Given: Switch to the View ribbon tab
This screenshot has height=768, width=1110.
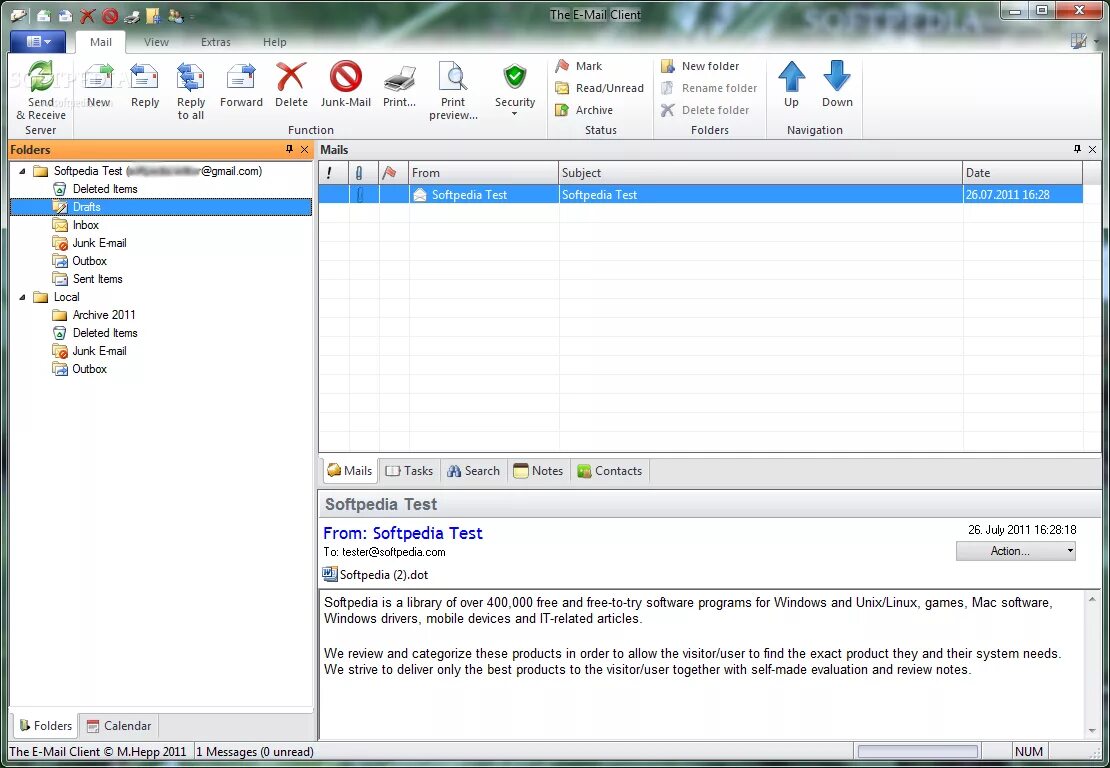Looking at the screenshot, I should (156, 42).
